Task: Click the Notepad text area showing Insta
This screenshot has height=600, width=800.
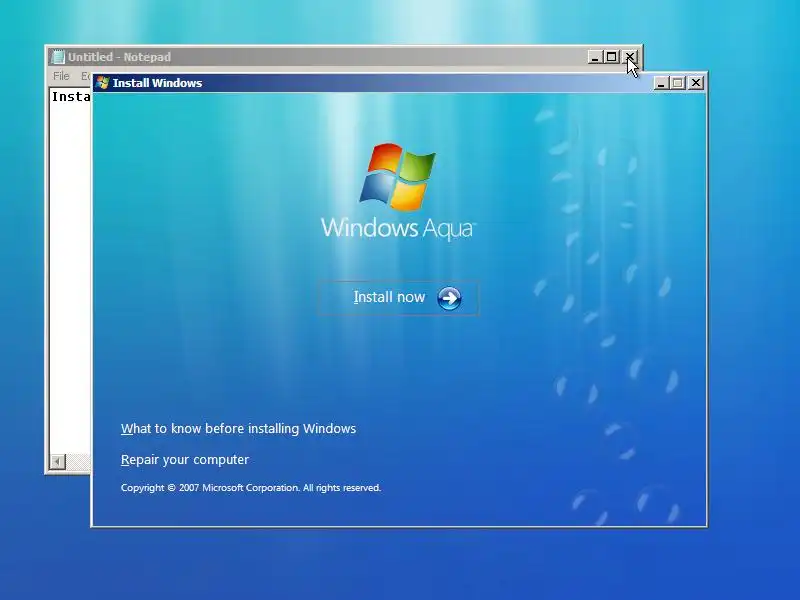Action: pyautogui.click(x=70, y=270)
